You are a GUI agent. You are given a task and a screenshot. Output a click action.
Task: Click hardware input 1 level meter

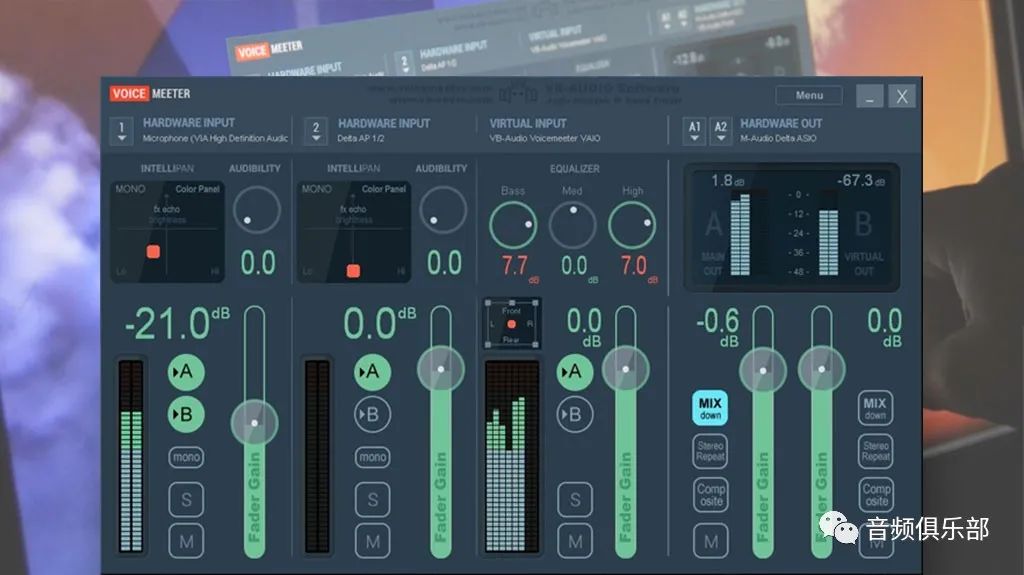coord(131,456)
